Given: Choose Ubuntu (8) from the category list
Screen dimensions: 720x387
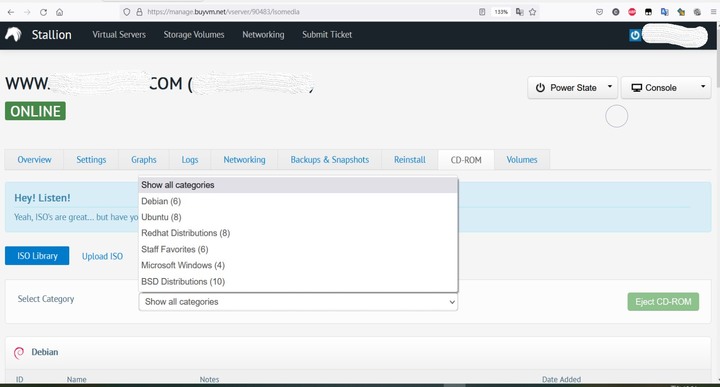Looking at the screenshot, I should pyautogui.click(x=298, y=217).
